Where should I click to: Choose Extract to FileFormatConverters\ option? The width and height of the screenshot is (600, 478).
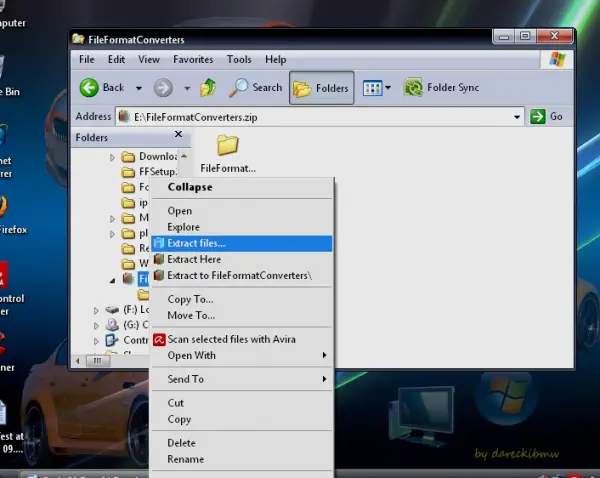[x=241, y=276]
